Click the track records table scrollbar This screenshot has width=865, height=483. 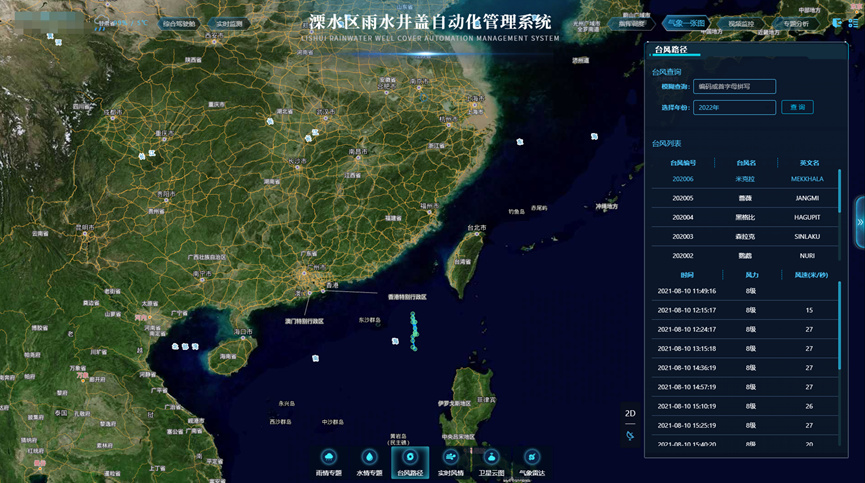point(840,325)
